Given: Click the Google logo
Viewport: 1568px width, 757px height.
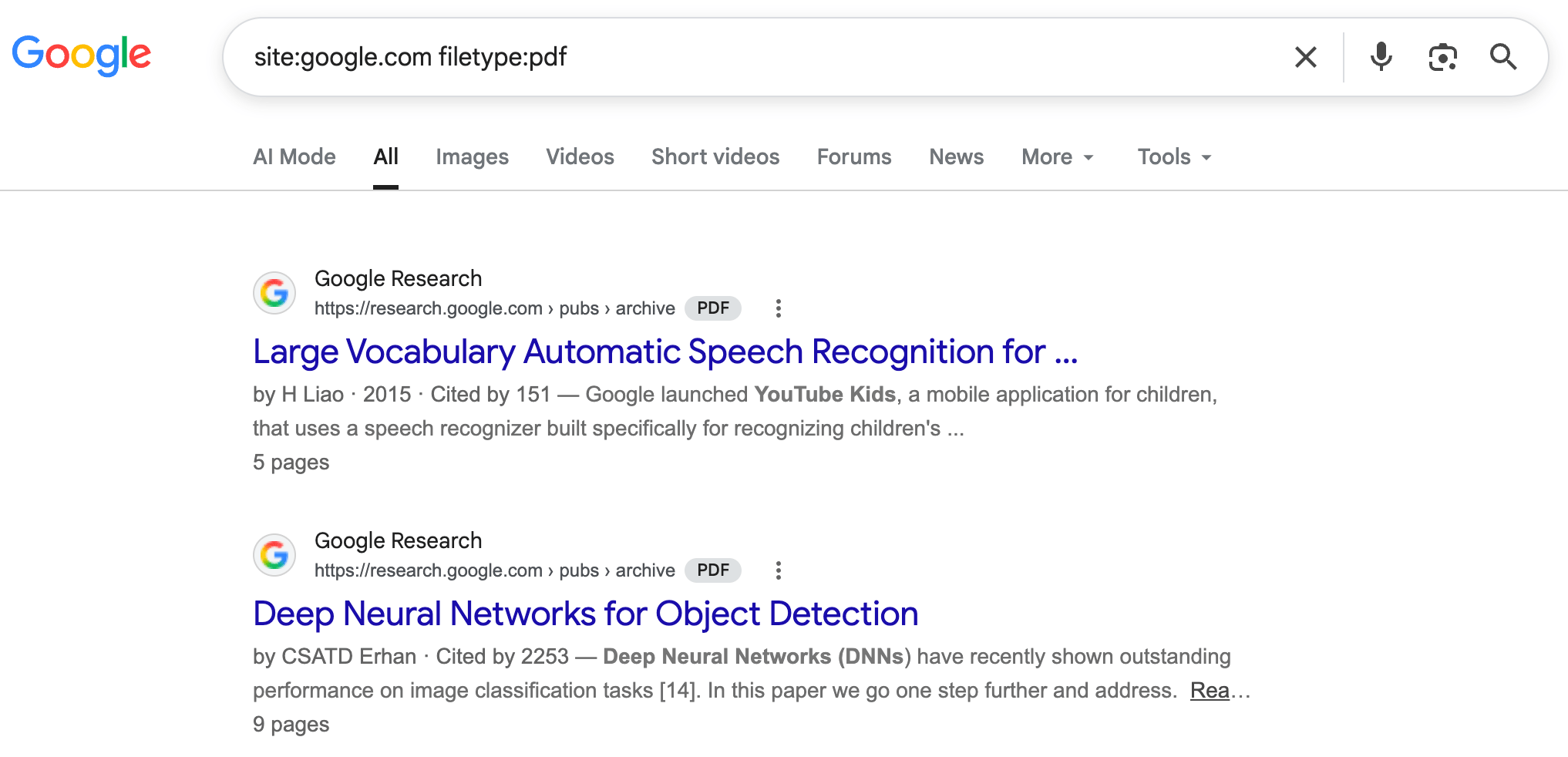Looking at the screenshot, I should click(x=81, y=56).
